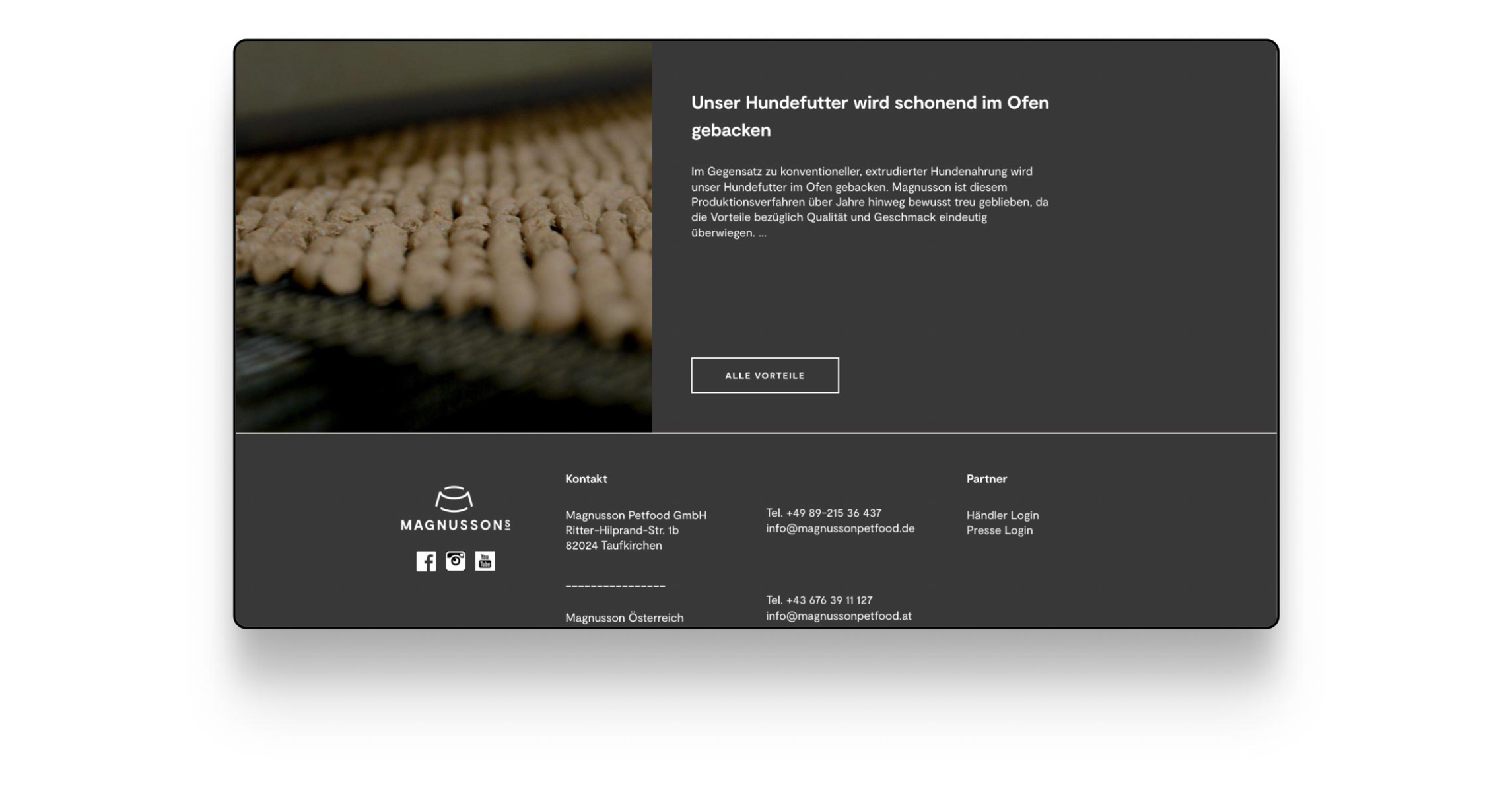Image resolution: width=1512 pixels, height=786 pixels.
Task: Click the paragraph about oven-baked Hundefutter
Action: (869, 202)
